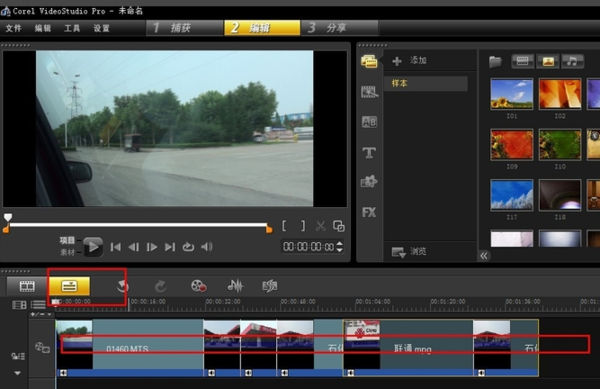Click the scissors split clip icon

(x=321, y=226)
